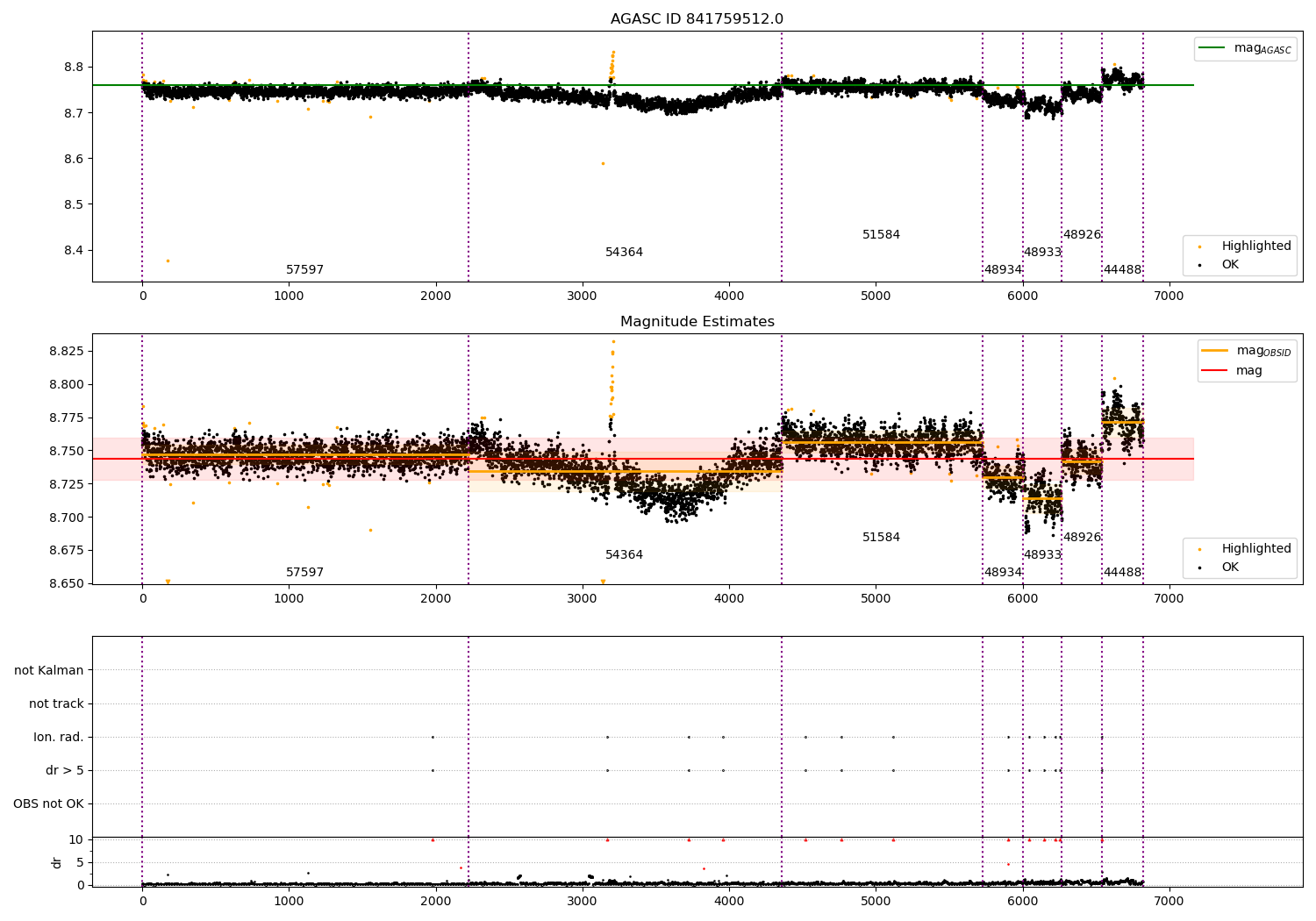
Task: Click label 57597 in the Magnitude Estimates plot
Action: (x=304, y=573)
